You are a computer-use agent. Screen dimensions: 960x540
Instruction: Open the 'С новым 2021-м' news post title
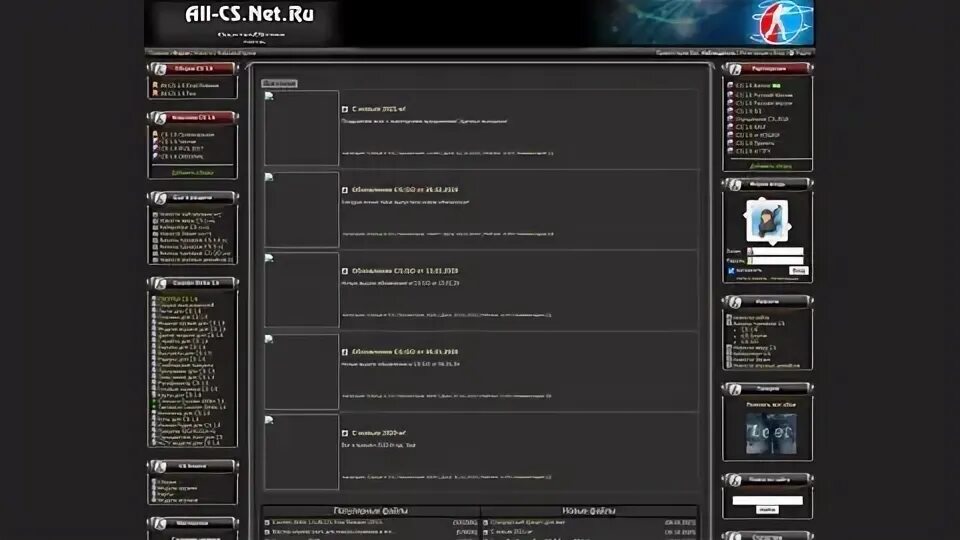378,109
